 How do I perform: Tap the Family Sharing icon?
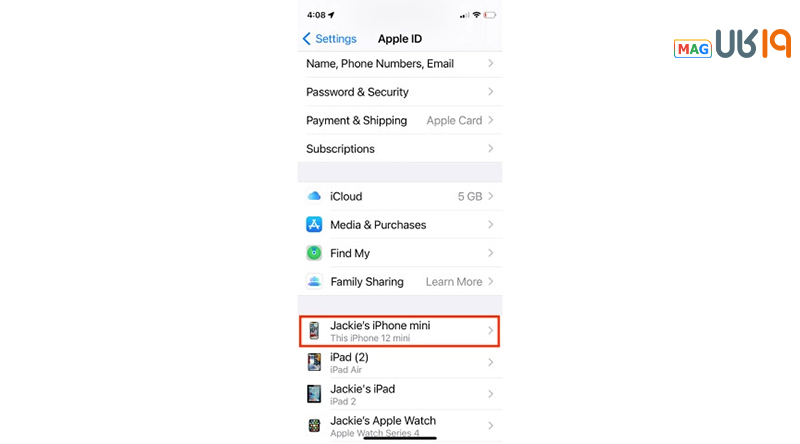[314, 282]
